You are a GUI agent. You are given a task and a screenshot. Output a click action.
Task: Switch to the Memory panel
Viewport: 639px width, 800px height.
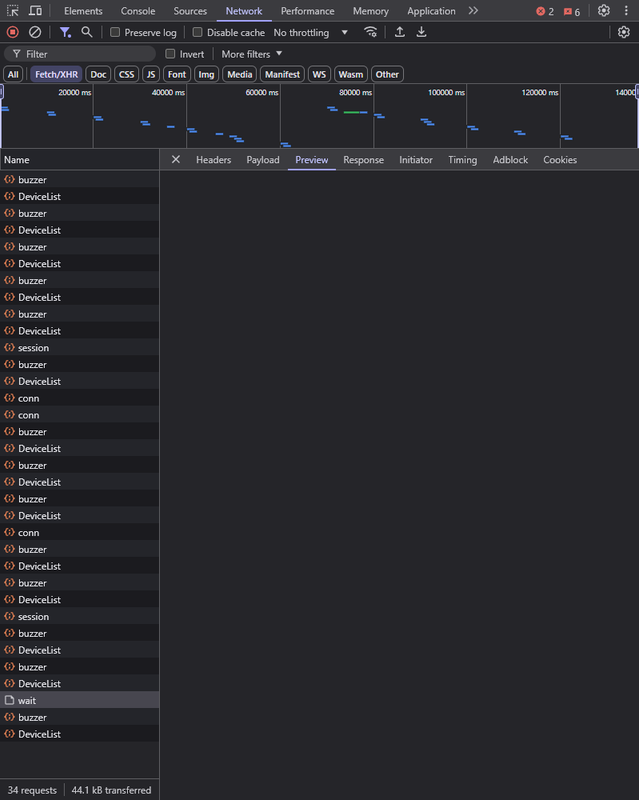click(x=371, y=11)
